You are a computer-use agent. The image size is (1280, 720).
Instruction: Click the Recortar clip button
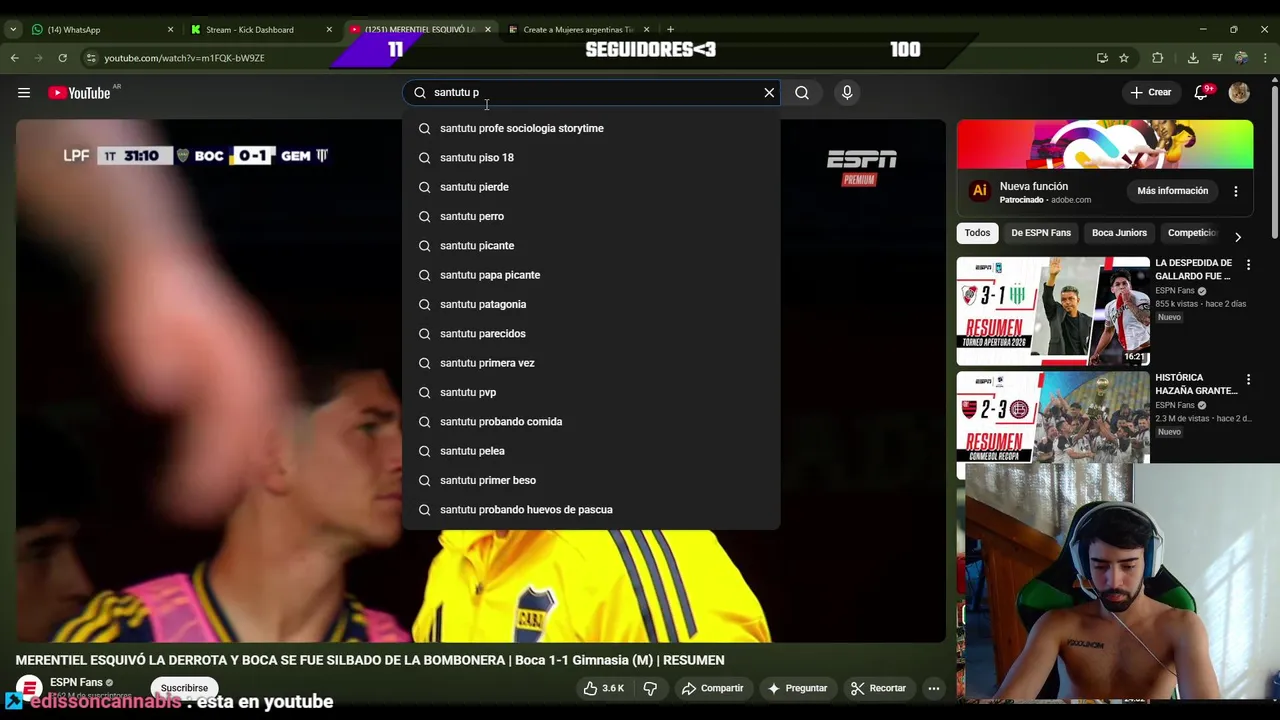tap(878, 688)
